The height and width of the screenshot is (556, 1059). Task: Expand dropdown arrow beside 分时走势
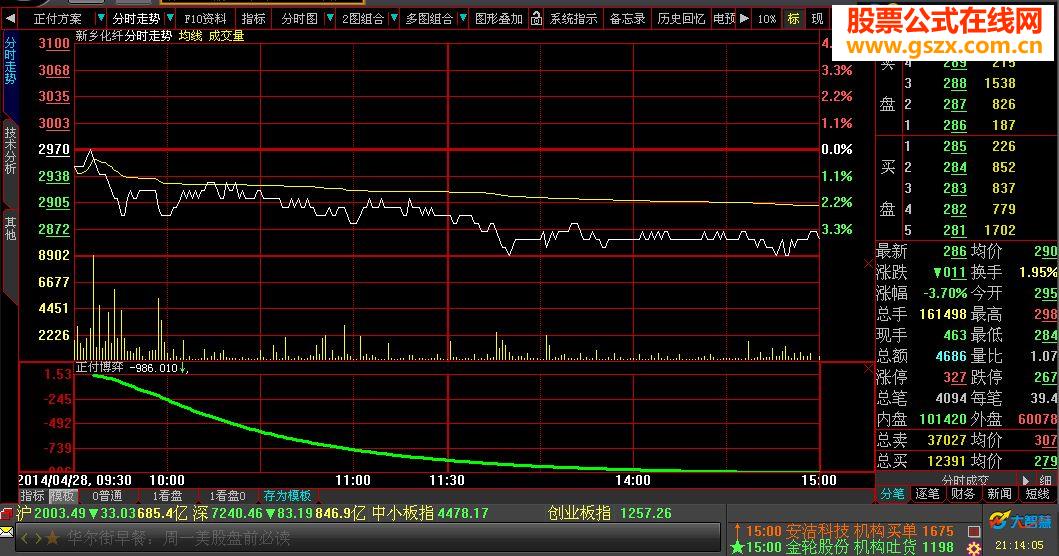(x=170, y=18)
